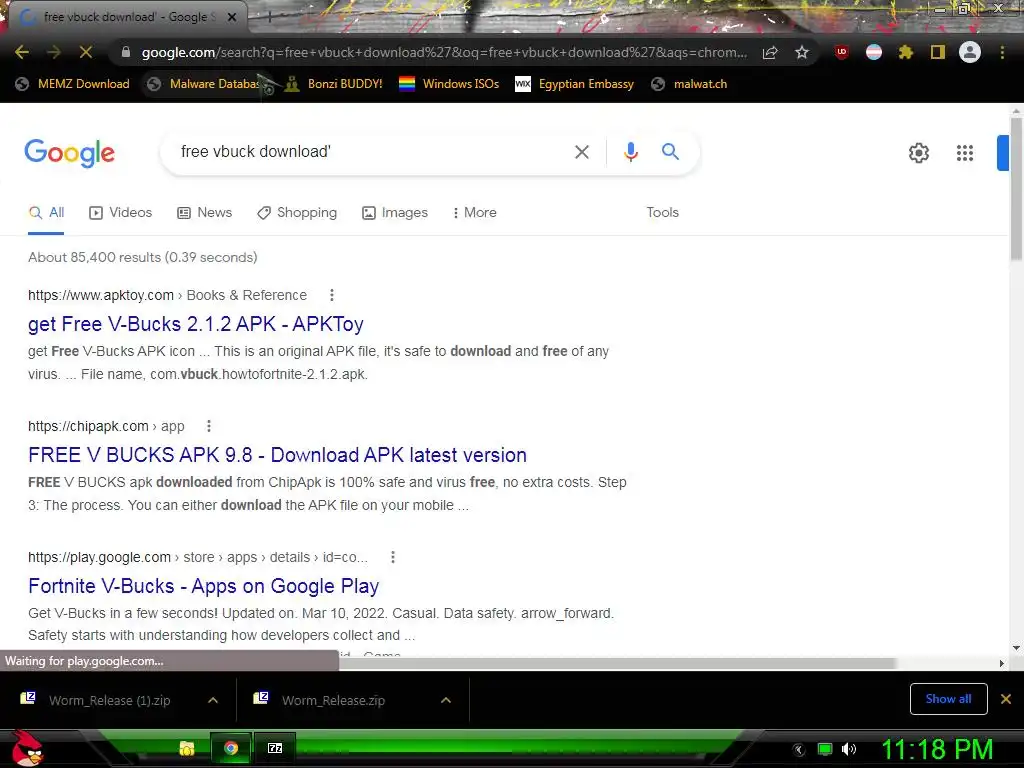Click the network tray icon
The image size is (1024, 768).
825,749
